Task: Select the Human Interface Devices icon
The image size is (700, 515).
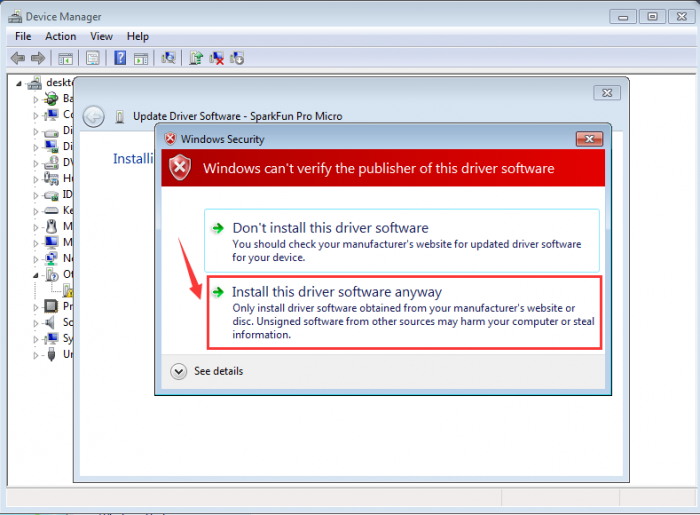Action: (x=51, y=179)
